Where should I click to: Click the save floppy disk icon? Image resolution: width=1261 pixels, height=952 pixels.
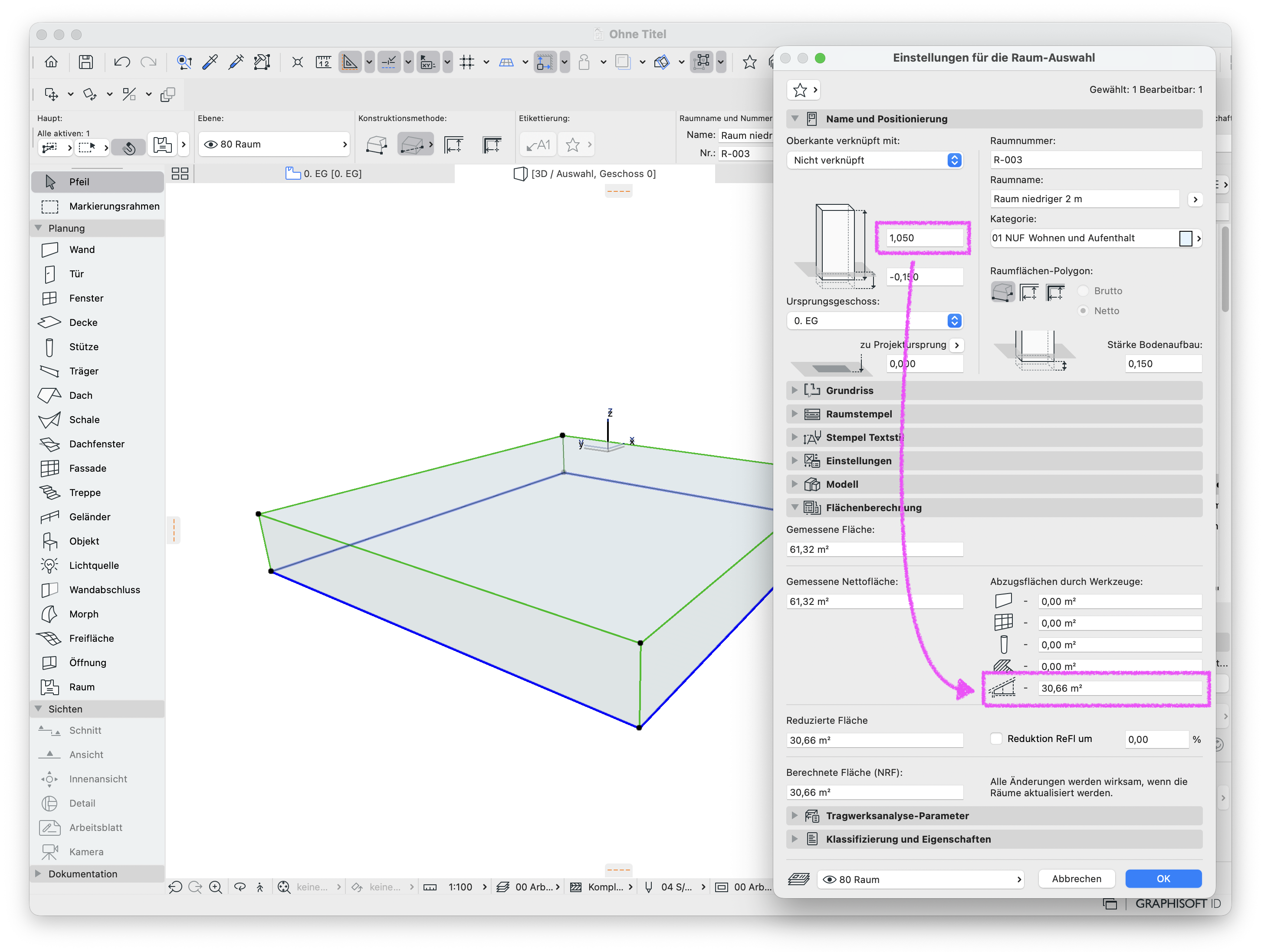[x=85, y=62]
